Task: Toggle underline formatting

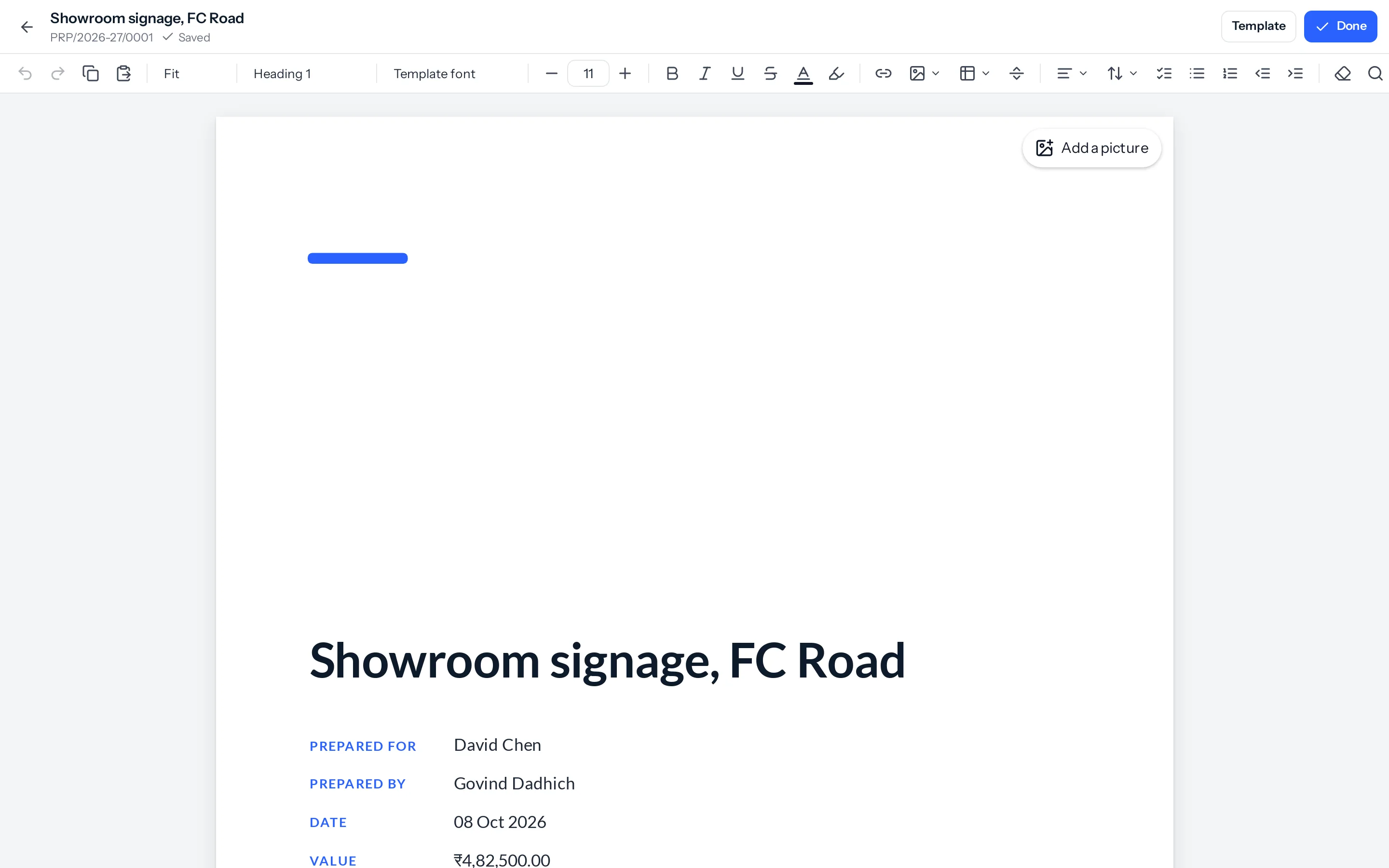Action: [x=737, y=73]
